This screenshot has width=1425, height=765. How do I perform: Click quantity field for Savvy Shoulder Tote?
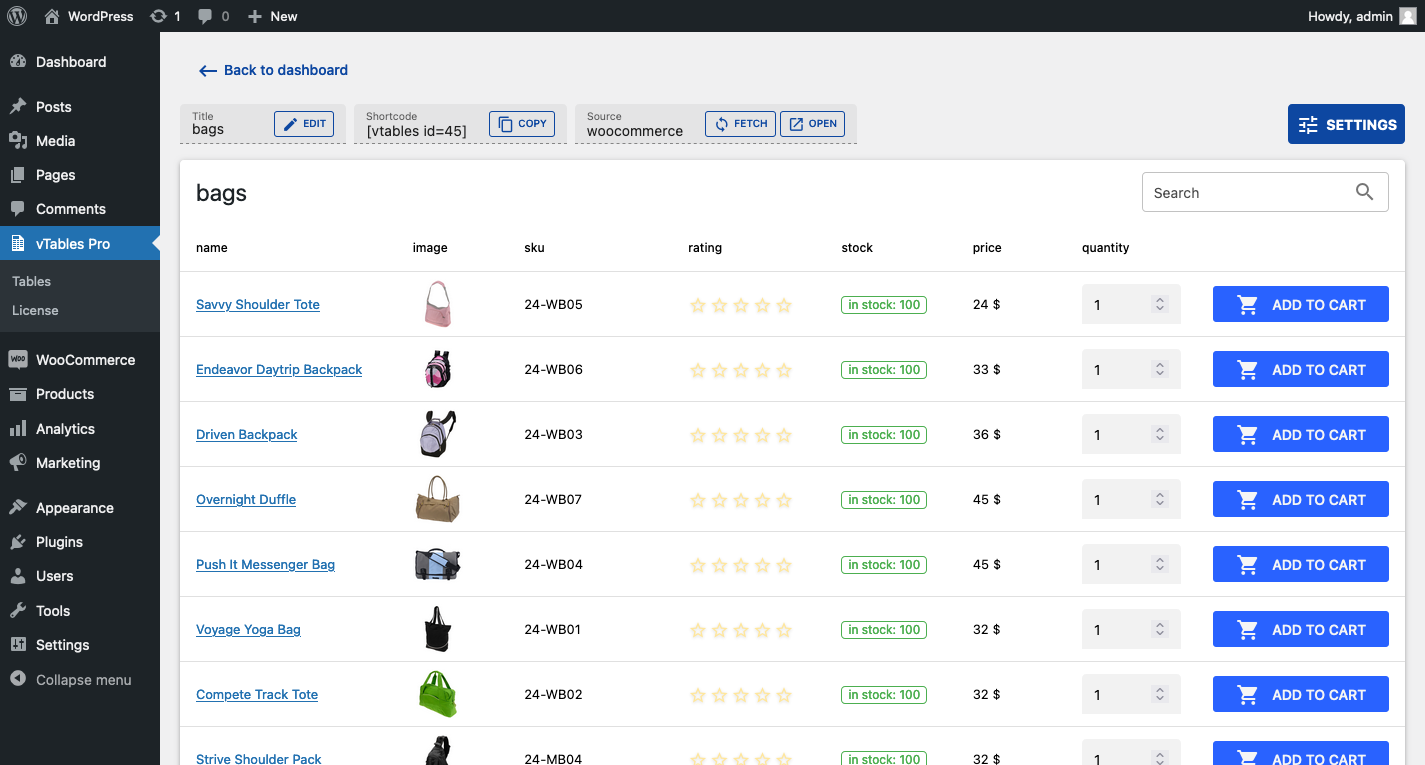pyautogui.click(x=1131, y=305)
